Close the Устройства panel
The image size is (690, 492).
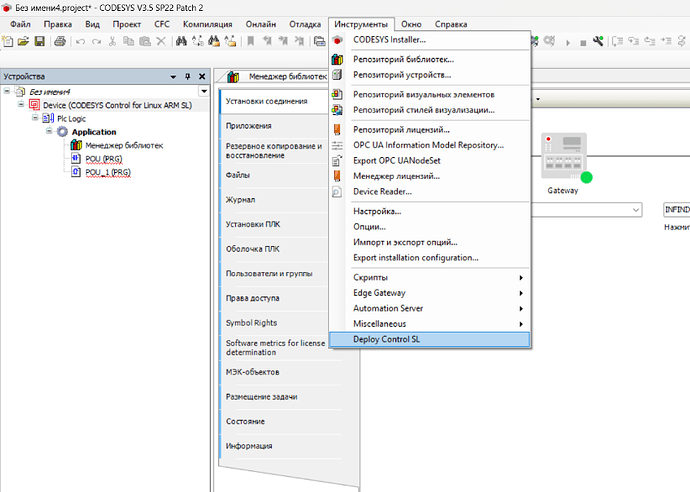click(202, 77)
